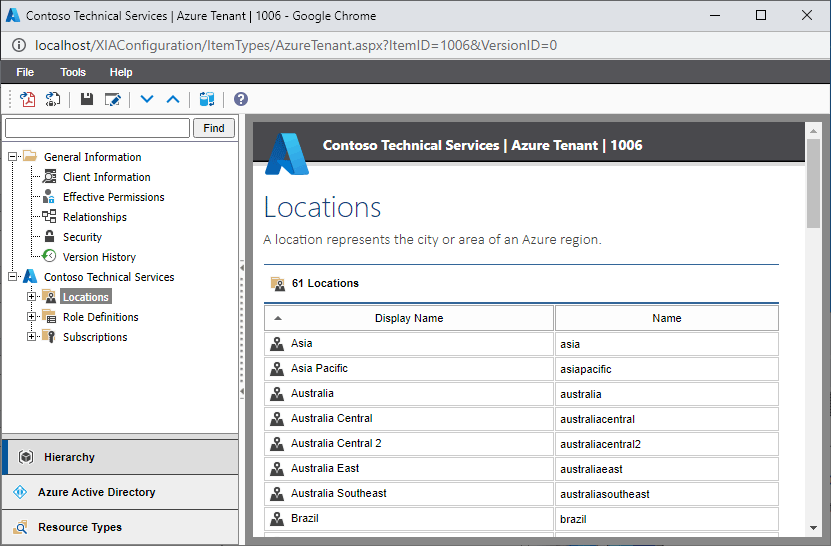Expand the Locations tree node
The image size is (831, 546).
(31, 296)
